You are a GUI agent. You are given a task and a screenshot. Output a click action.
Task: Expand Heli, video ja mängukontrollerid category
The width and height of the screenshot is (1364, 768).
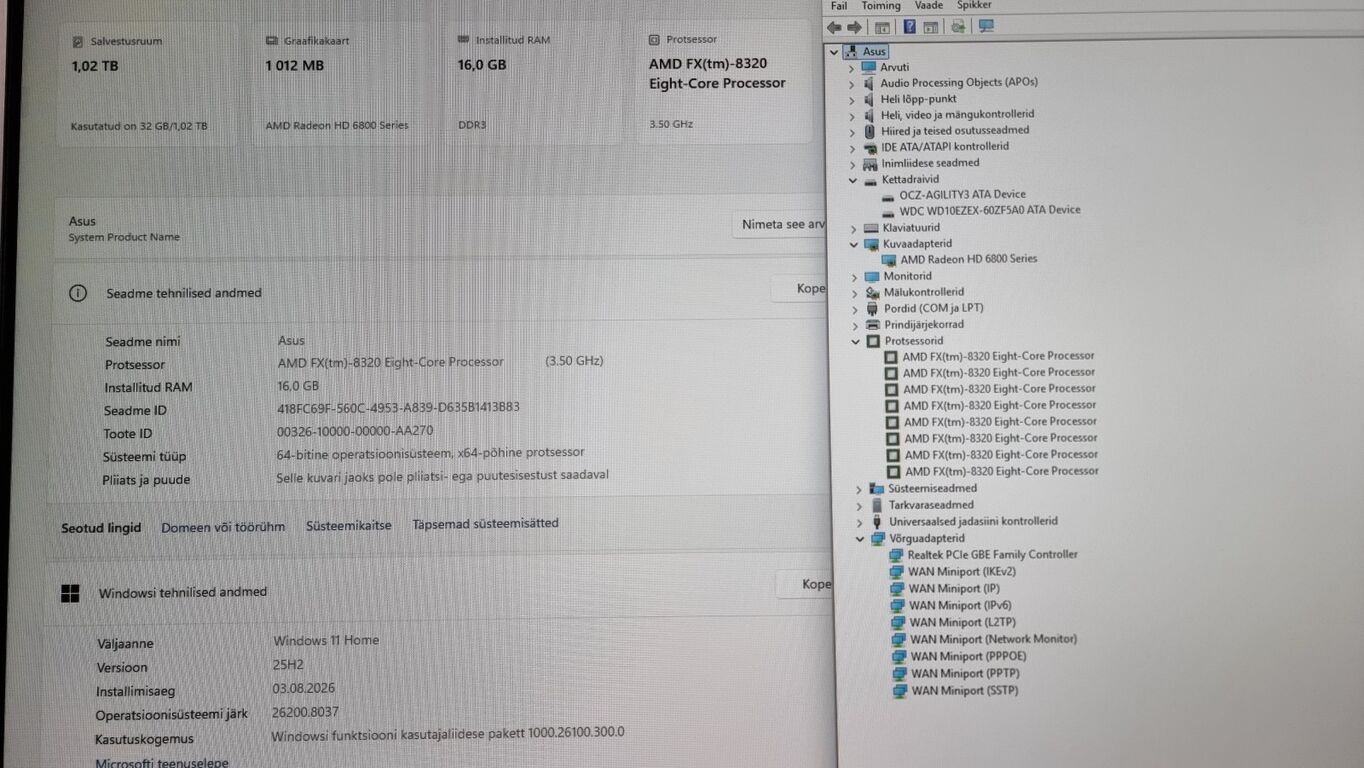point(851,115)
